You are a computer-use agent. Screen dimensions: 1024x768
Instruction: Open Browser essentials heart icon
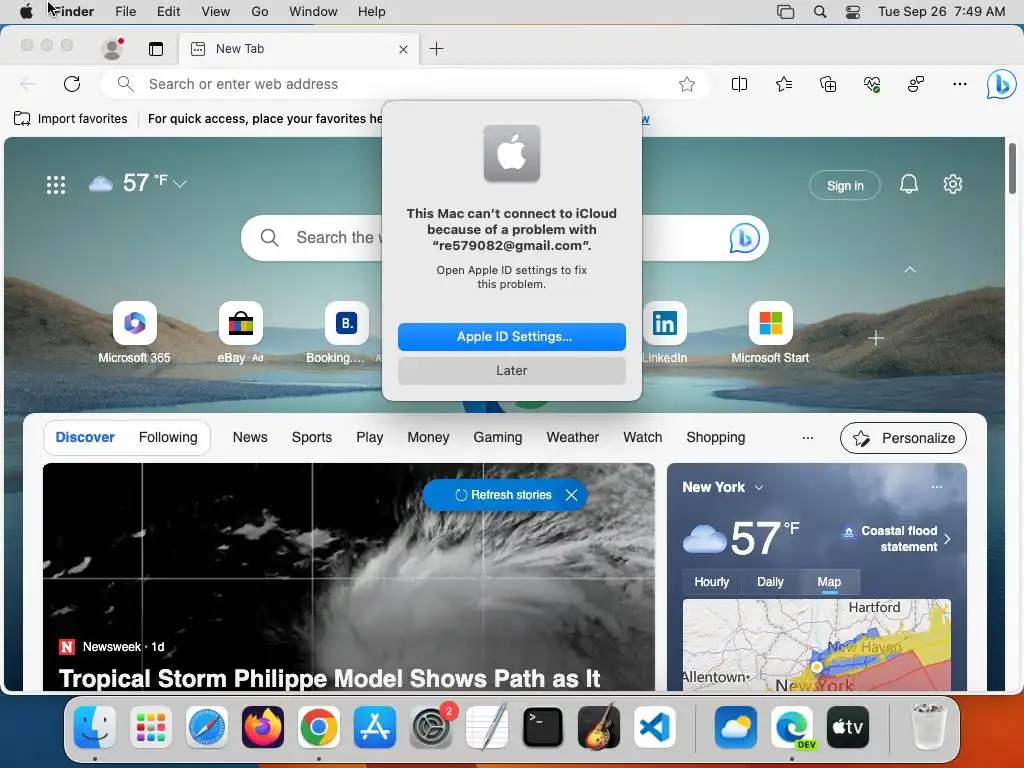(x=872, y=84)
